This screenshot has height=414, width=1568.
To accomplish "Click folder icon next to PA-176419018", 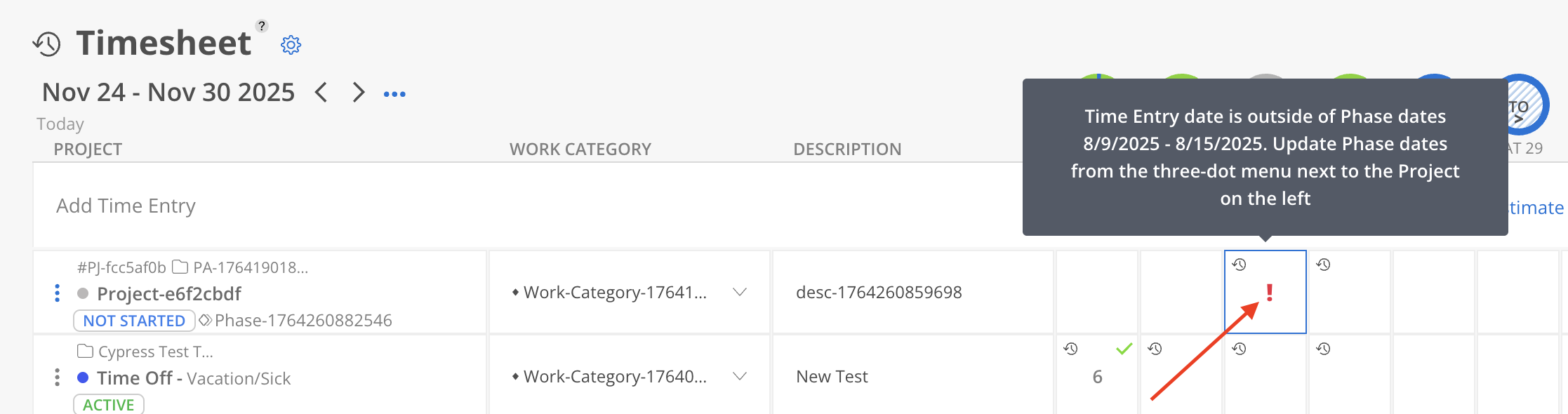I will [x=180, y=267].
